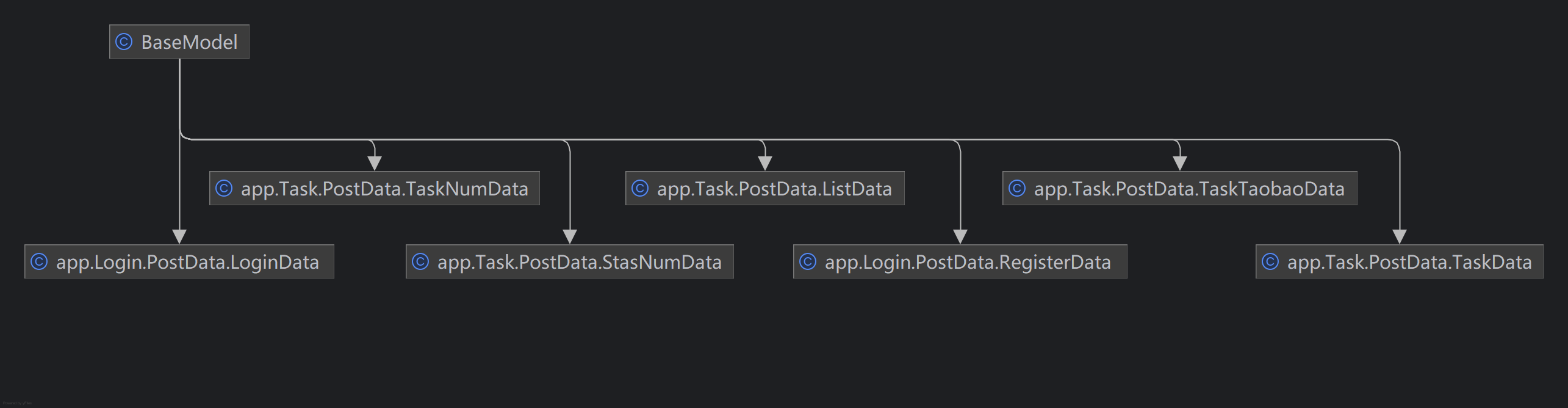1568x408 pixels.
Task: Select the app.Task.PostData.TaskData label
Action: coord(1409,262)
